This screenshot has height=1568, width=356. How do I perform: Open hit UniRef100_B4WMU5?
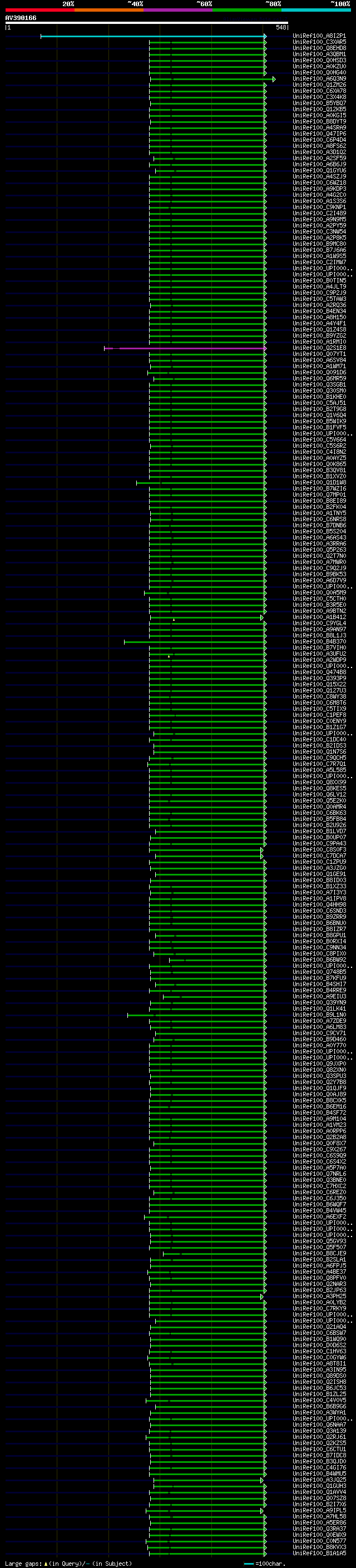(319, 1473)
